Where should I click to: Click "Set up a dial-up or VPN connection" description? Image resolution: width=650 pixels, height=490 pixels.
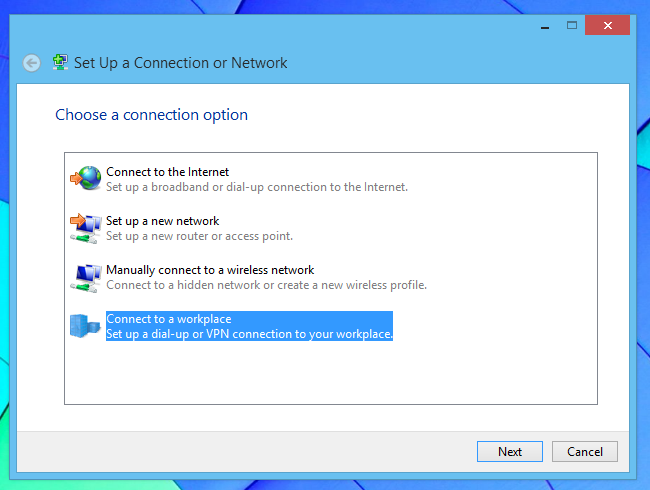(249, 334)
